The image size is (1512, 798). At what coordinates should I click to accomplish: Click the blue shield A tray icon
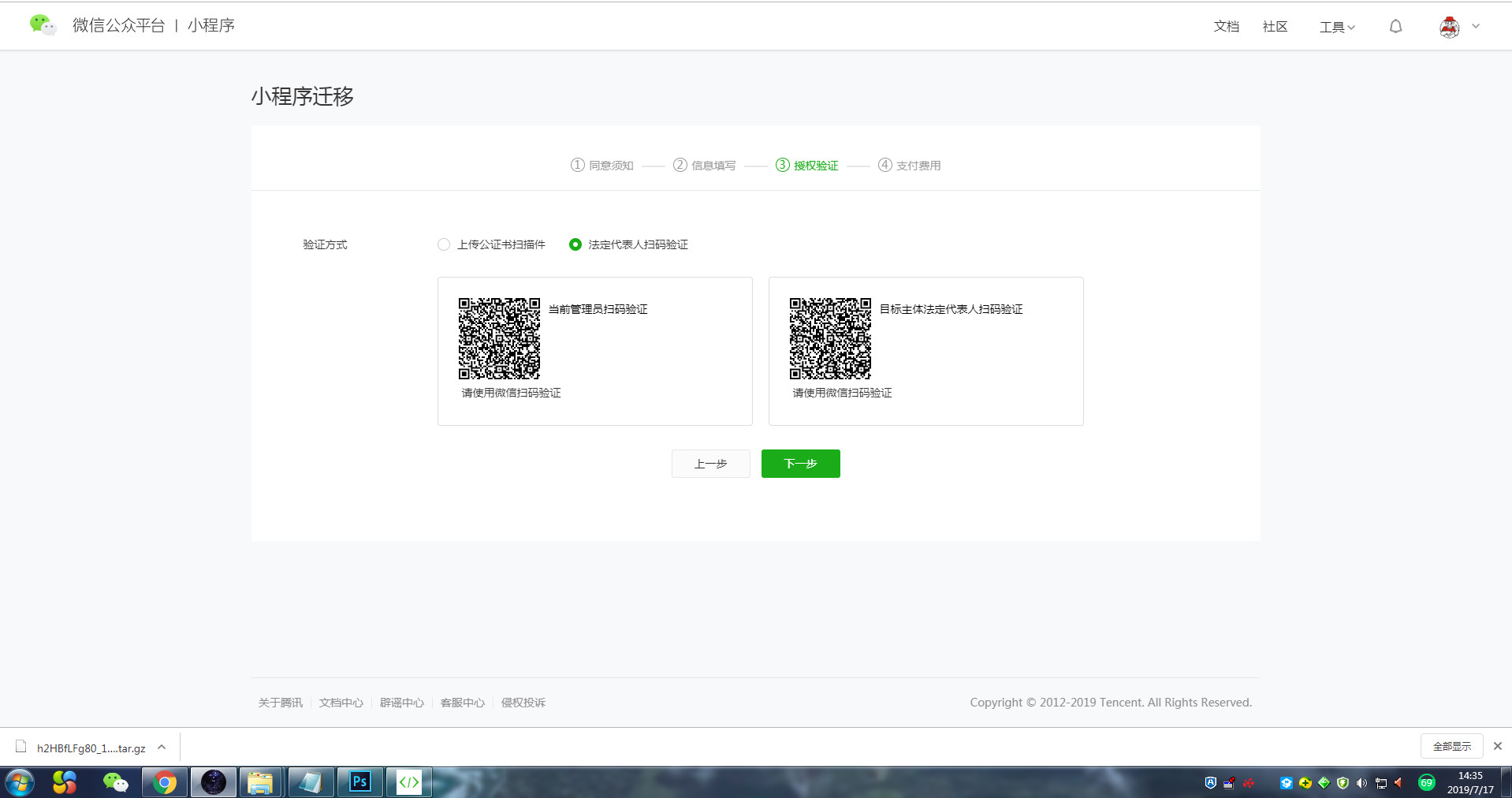click(x=1211, y=782)
